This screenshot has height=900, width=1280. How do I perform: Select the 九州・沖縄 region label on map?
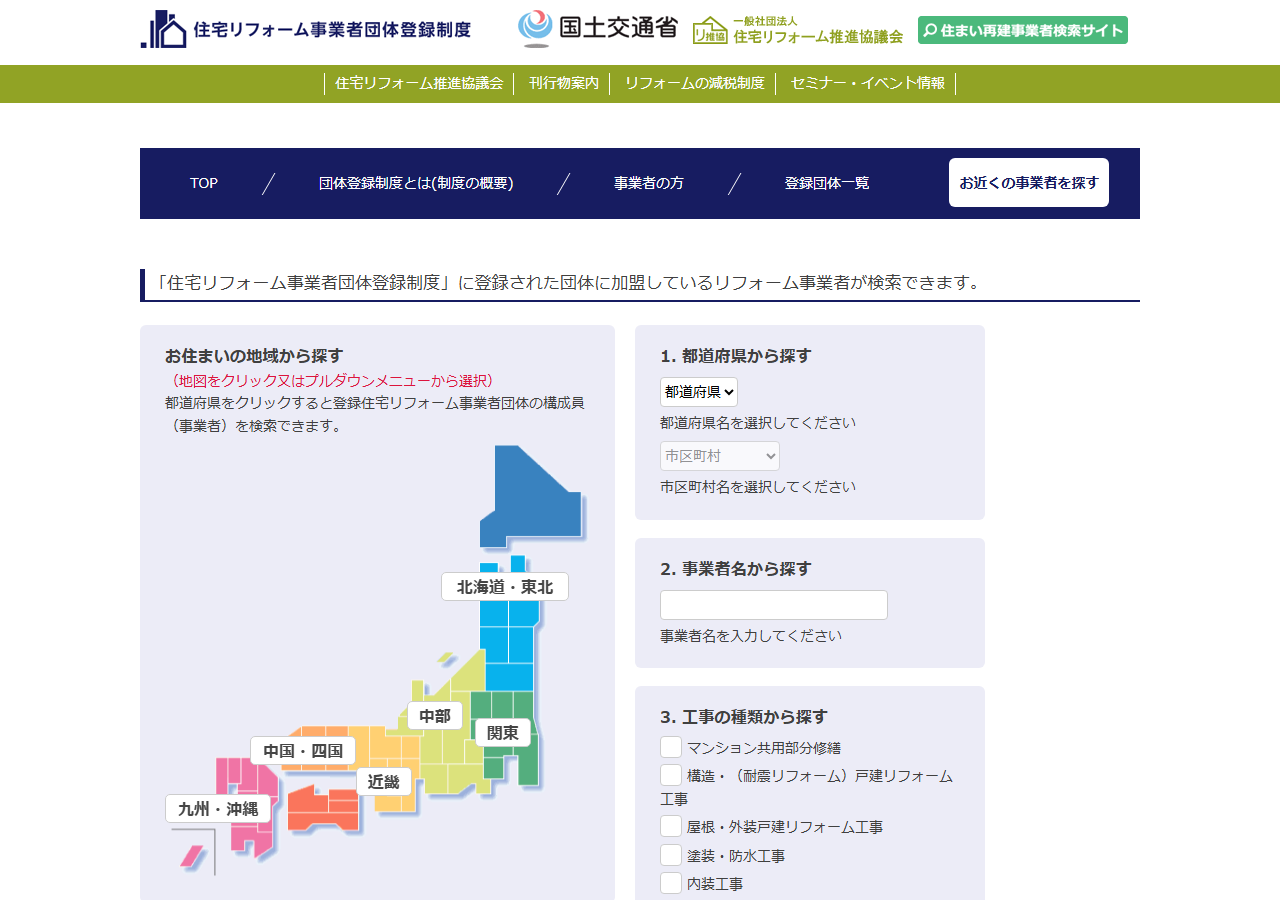(218, 809)
